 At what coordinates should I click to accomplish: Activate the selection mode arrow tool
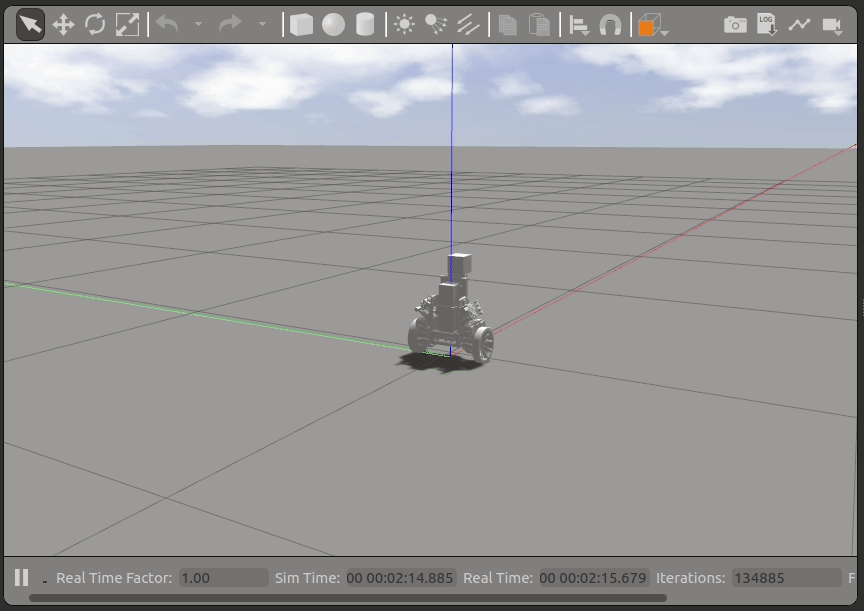(x=30, y=25)
